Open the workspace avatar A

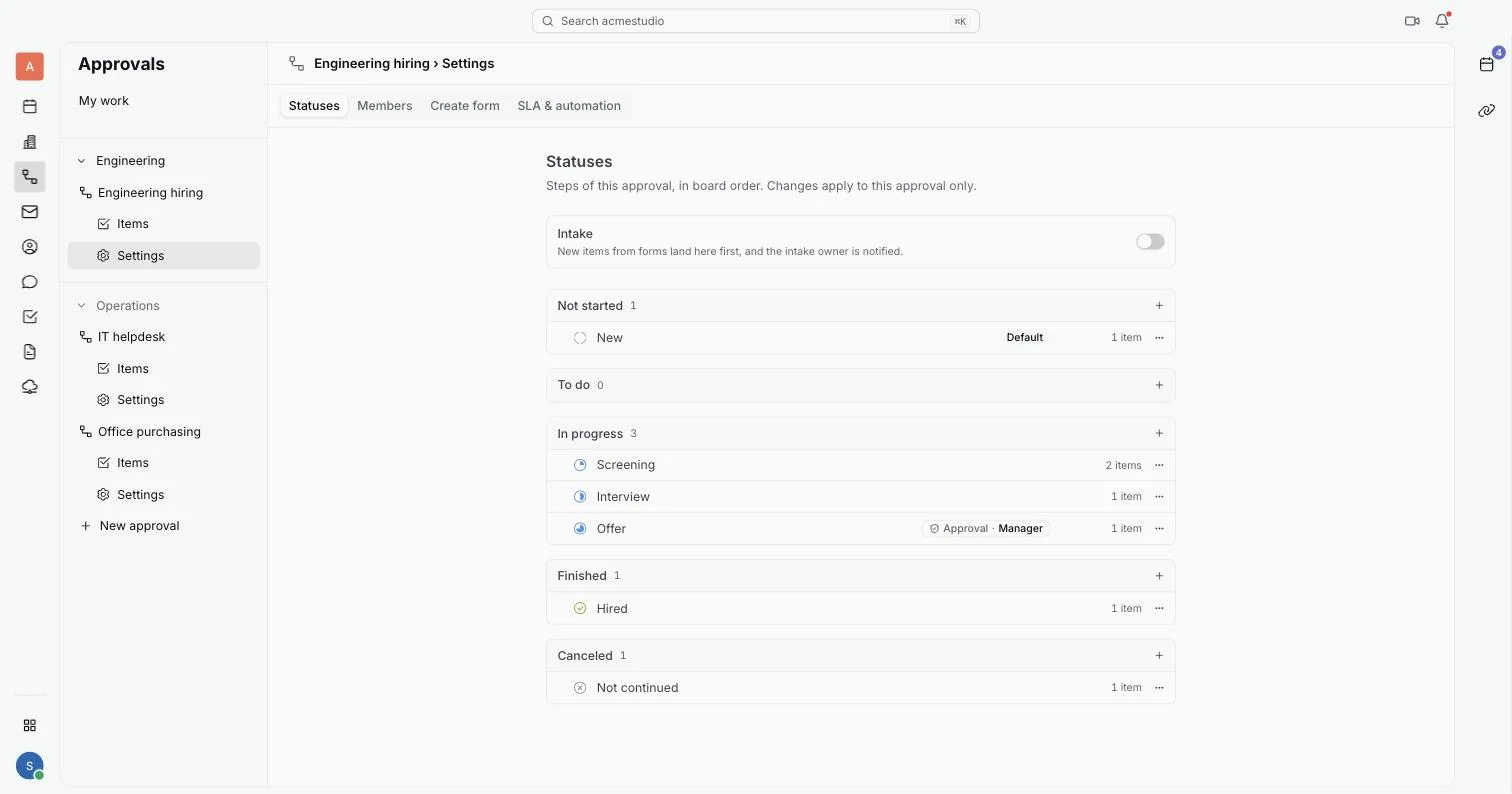(x=30, y=66)
